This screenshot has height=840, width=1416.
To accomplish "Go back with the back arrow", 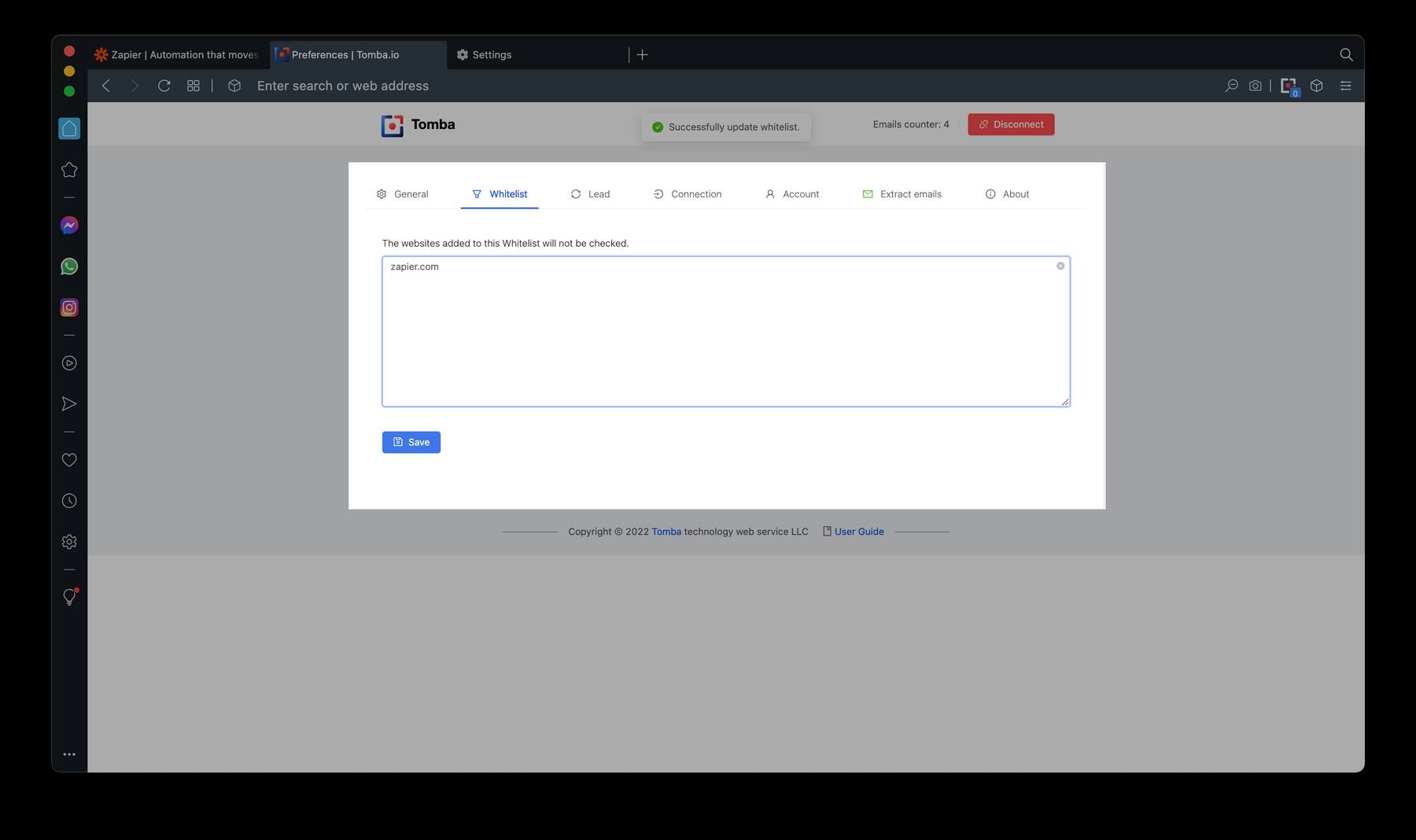I will 106,86.
